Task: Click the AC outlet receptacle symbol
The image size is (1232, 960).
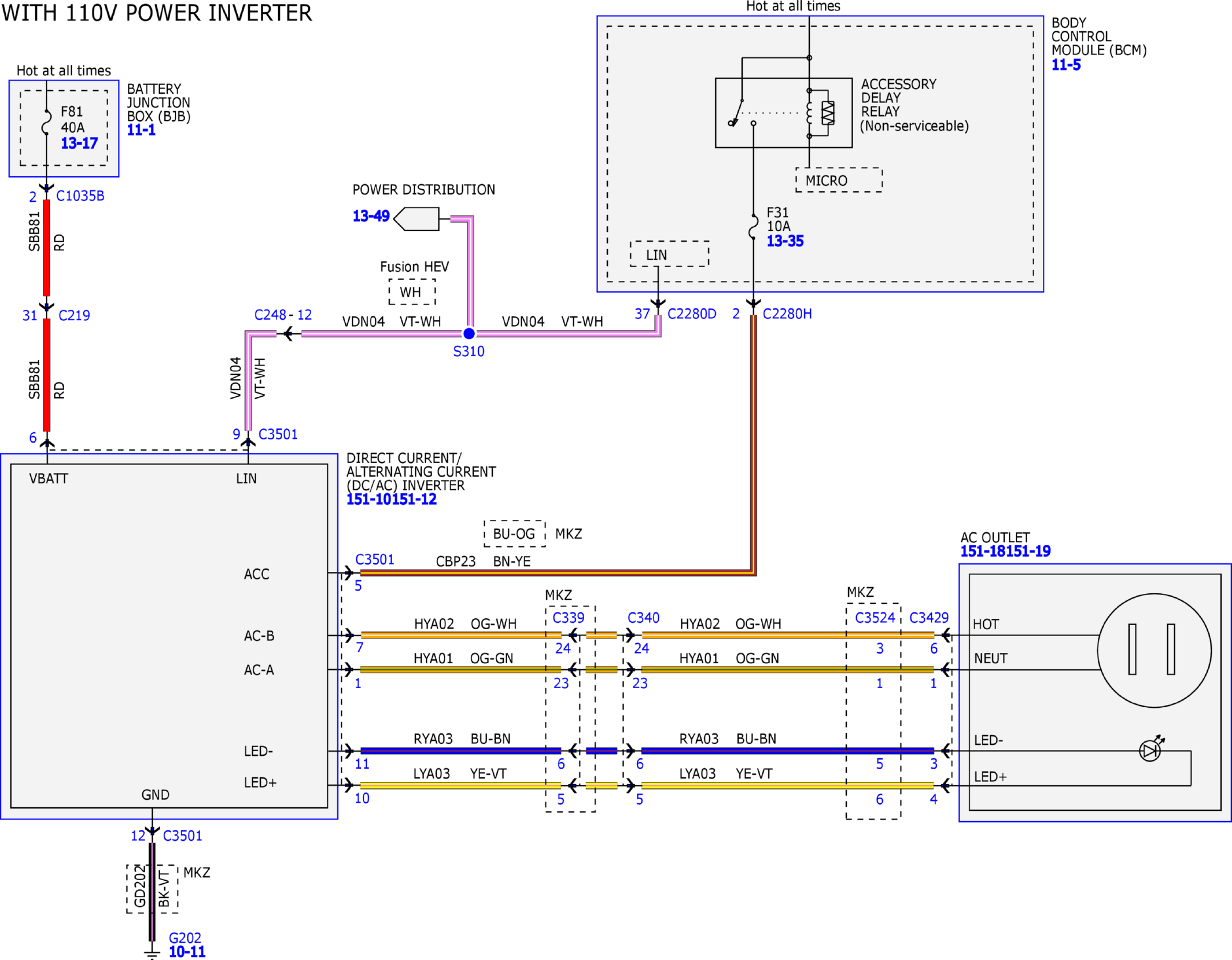Action: pyautogui.click(x=1154, y=650)
